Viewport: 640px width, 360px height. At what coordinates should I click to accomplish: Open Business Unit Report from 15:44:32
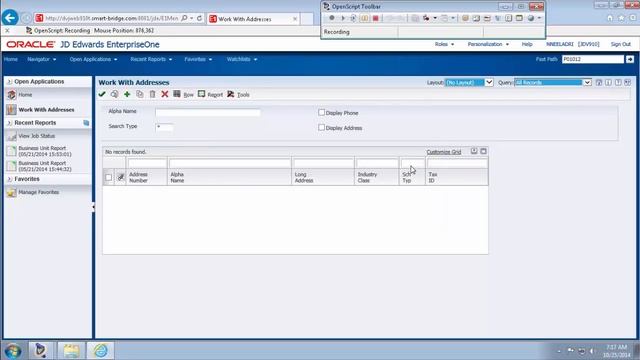(x=45, y=166)
